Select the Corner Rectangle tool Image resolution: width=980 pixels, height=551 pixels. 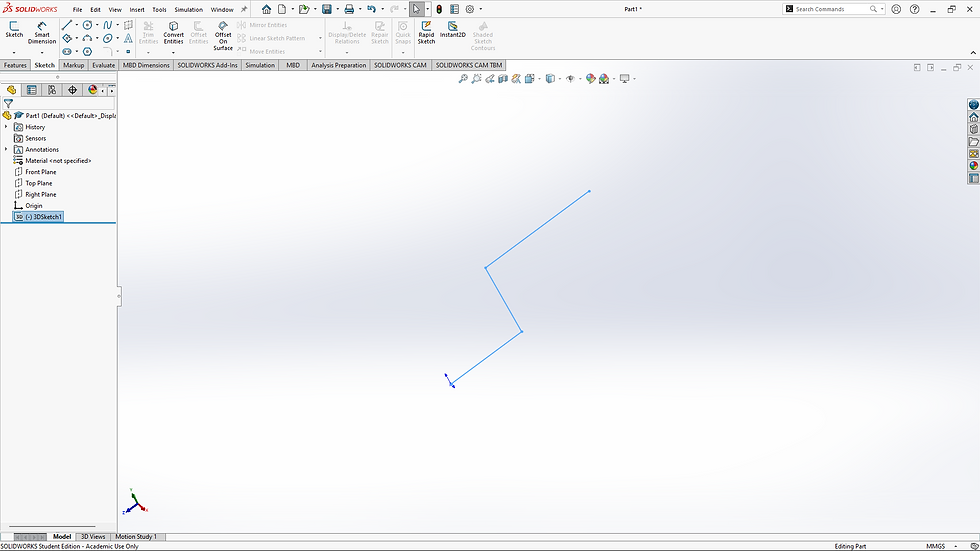(67, 38)
